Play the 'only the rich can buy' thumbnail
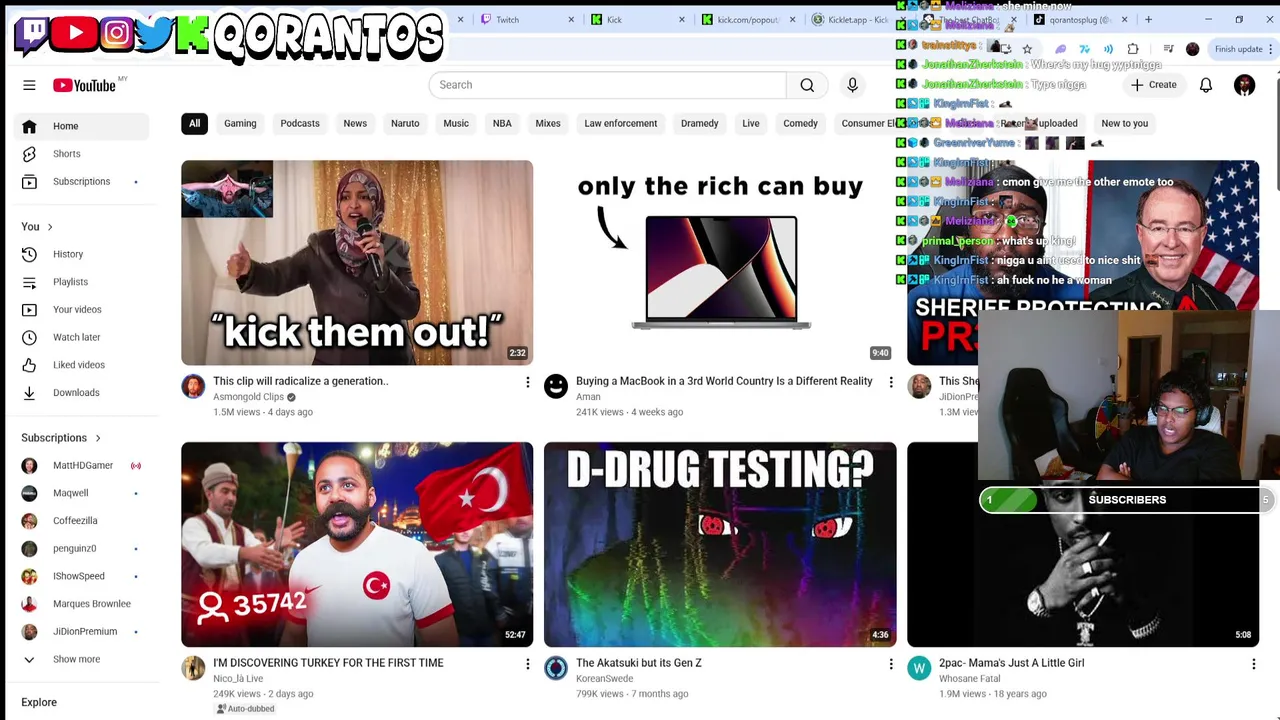The height and width of the screenshot is (720, 1280). 720,262
